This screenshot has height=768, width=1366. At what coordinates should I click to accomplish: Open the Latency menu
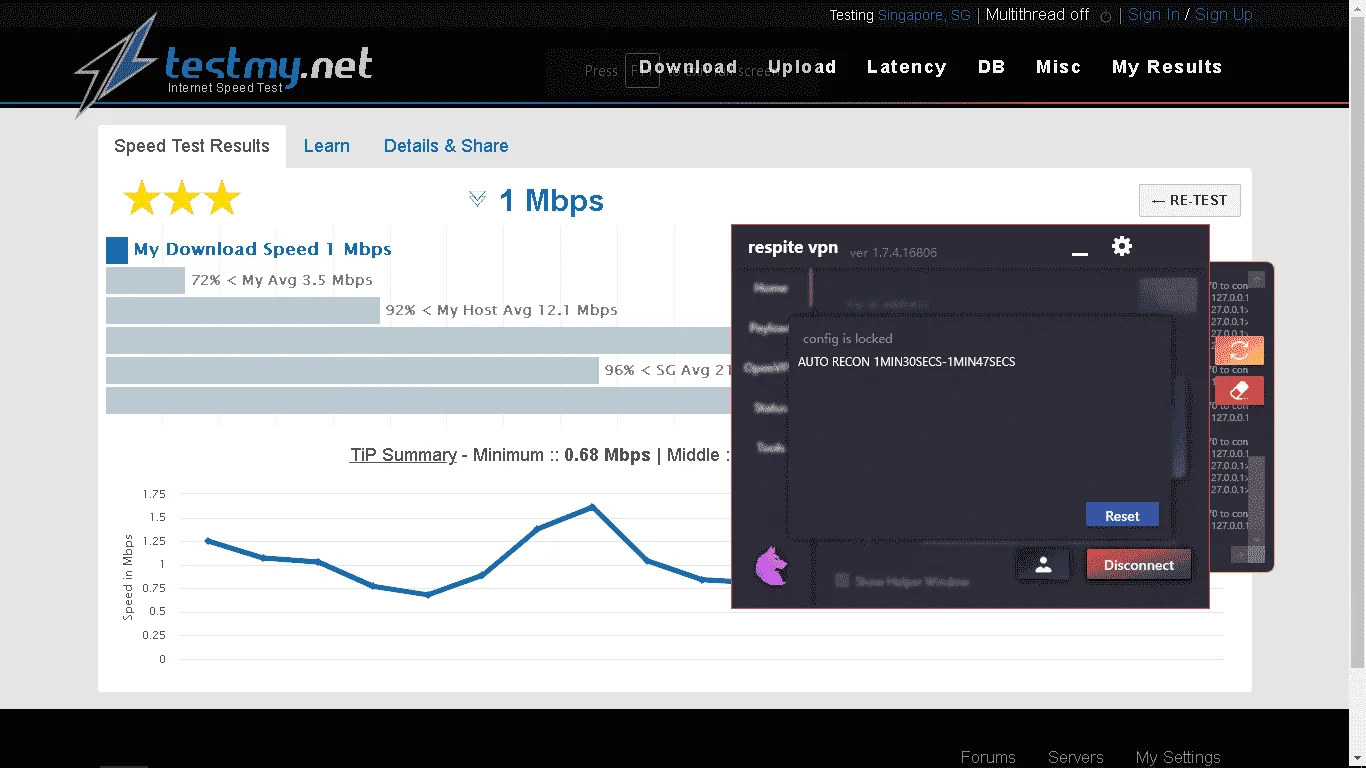[906, 67]
